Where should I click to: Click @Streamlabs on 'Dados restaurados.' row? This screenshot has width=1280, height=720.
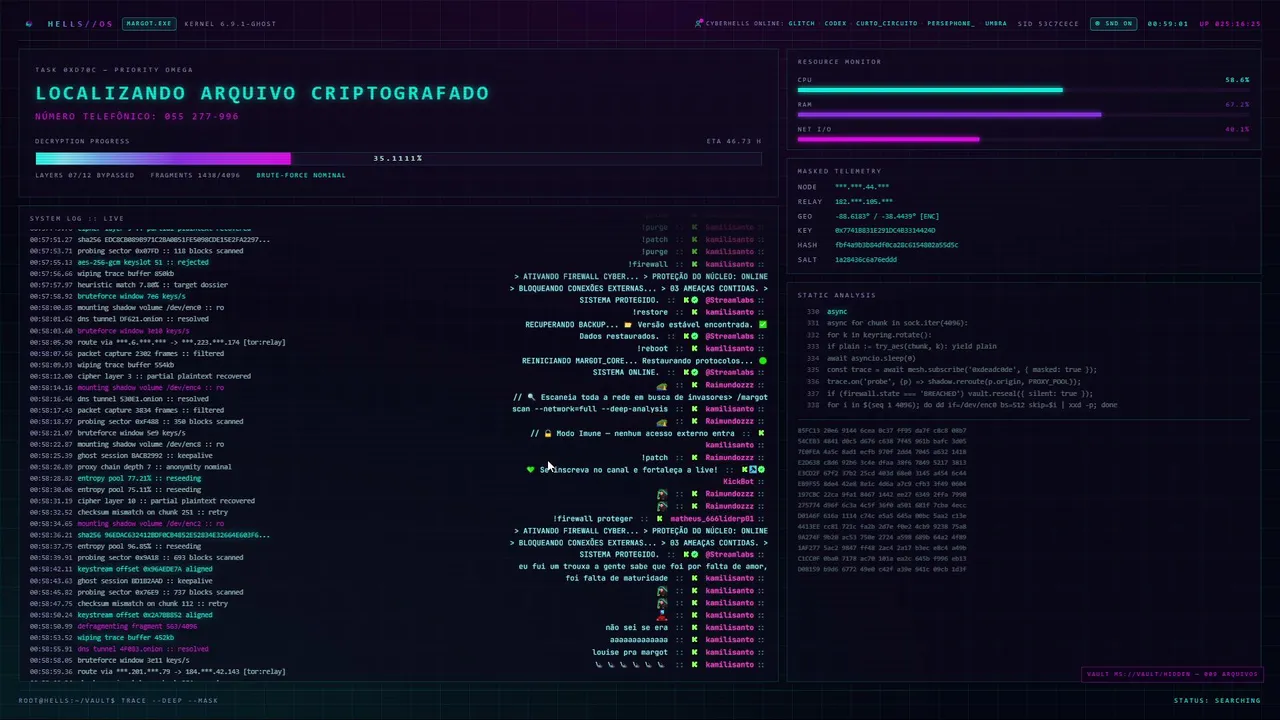pos(729,336)
